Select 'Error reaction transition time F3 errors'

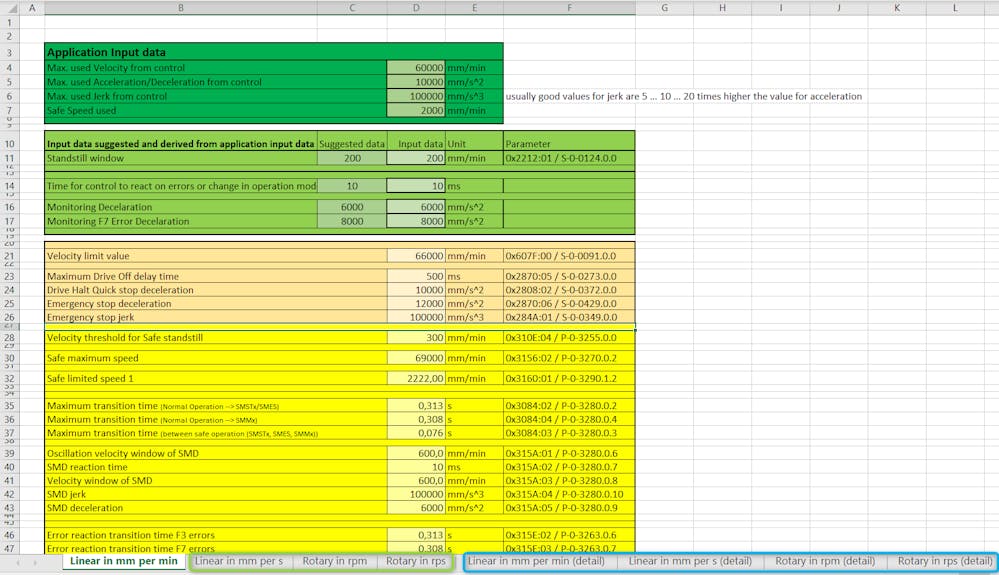tap(216, 535)
